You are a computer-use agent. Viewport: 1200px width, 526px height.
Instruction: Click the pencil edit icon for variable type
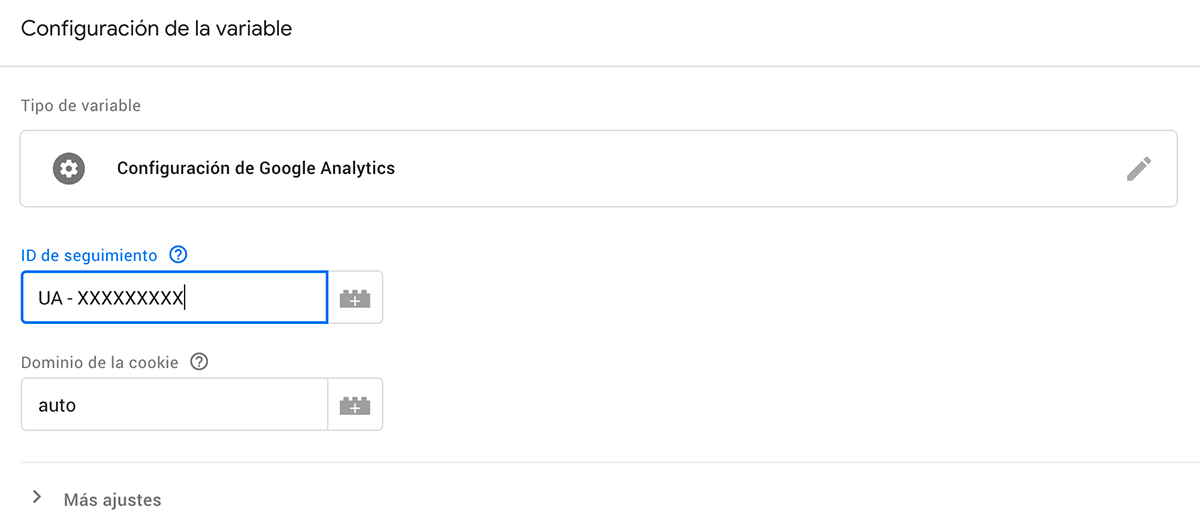pyautogui.click(x=1138, y=168)
